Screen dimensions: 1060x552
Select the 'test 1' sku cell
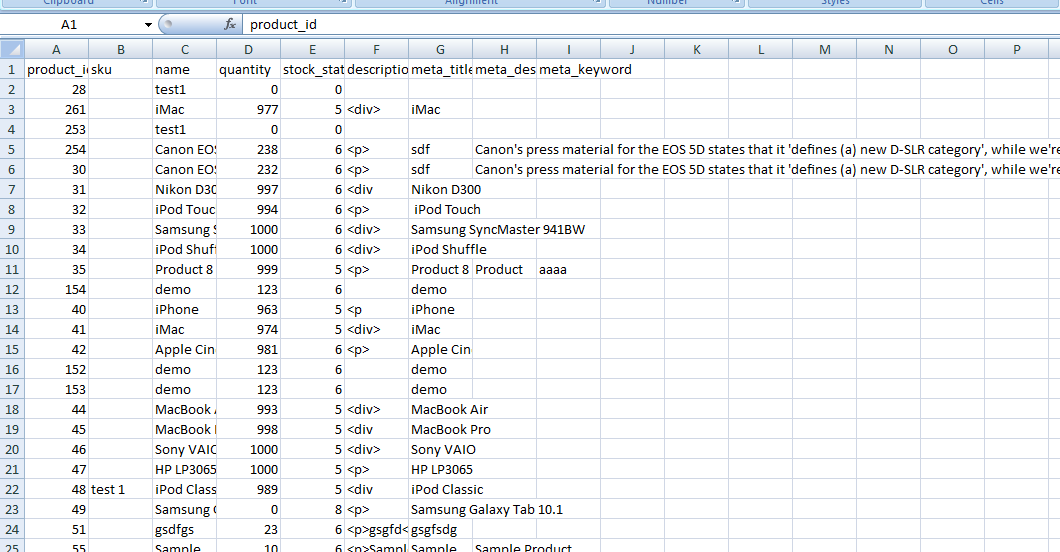tap(120, 489)
